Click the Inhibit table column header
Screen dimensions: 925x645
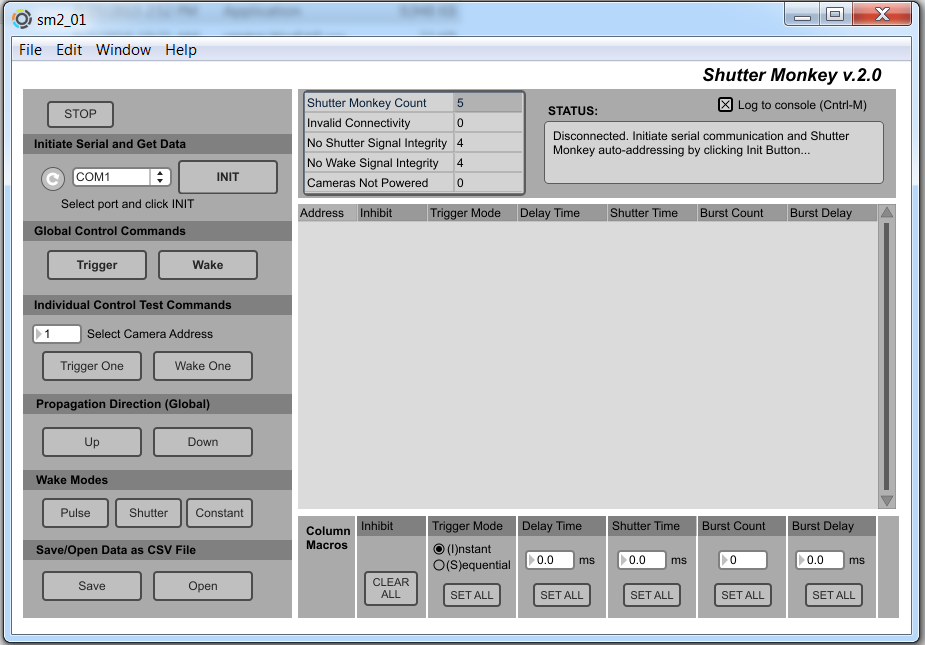point(392,213)
